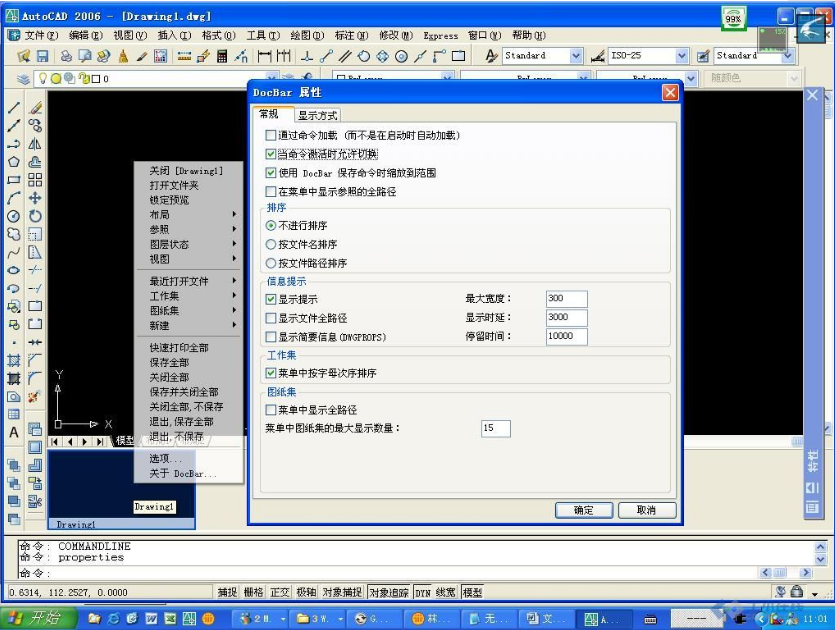The width and height of the screenshot is (835, 630).
Task: Select the Revision Cloud tool
Action: [x=14, y=234]
